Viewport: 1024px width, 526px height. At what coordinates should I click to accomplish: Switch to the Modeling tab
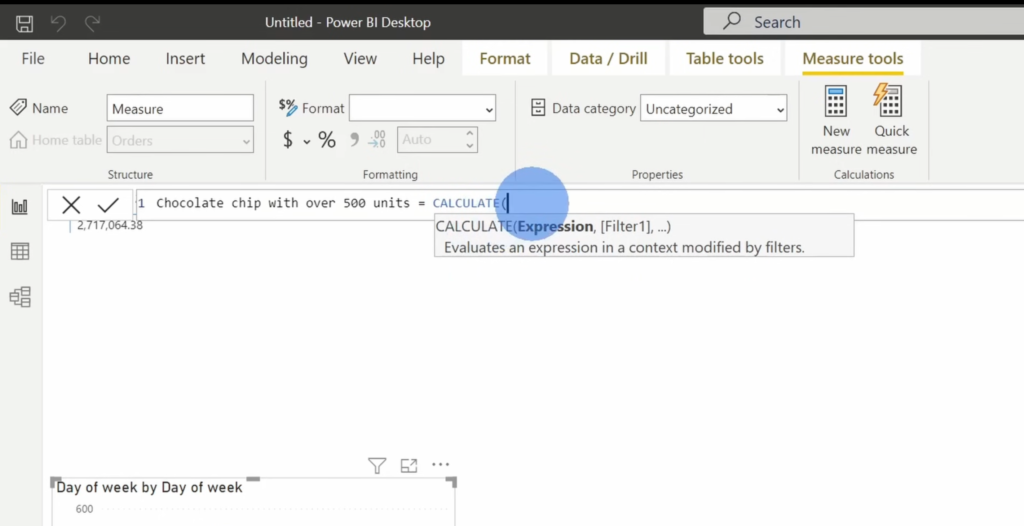click(x=274, y=59)
